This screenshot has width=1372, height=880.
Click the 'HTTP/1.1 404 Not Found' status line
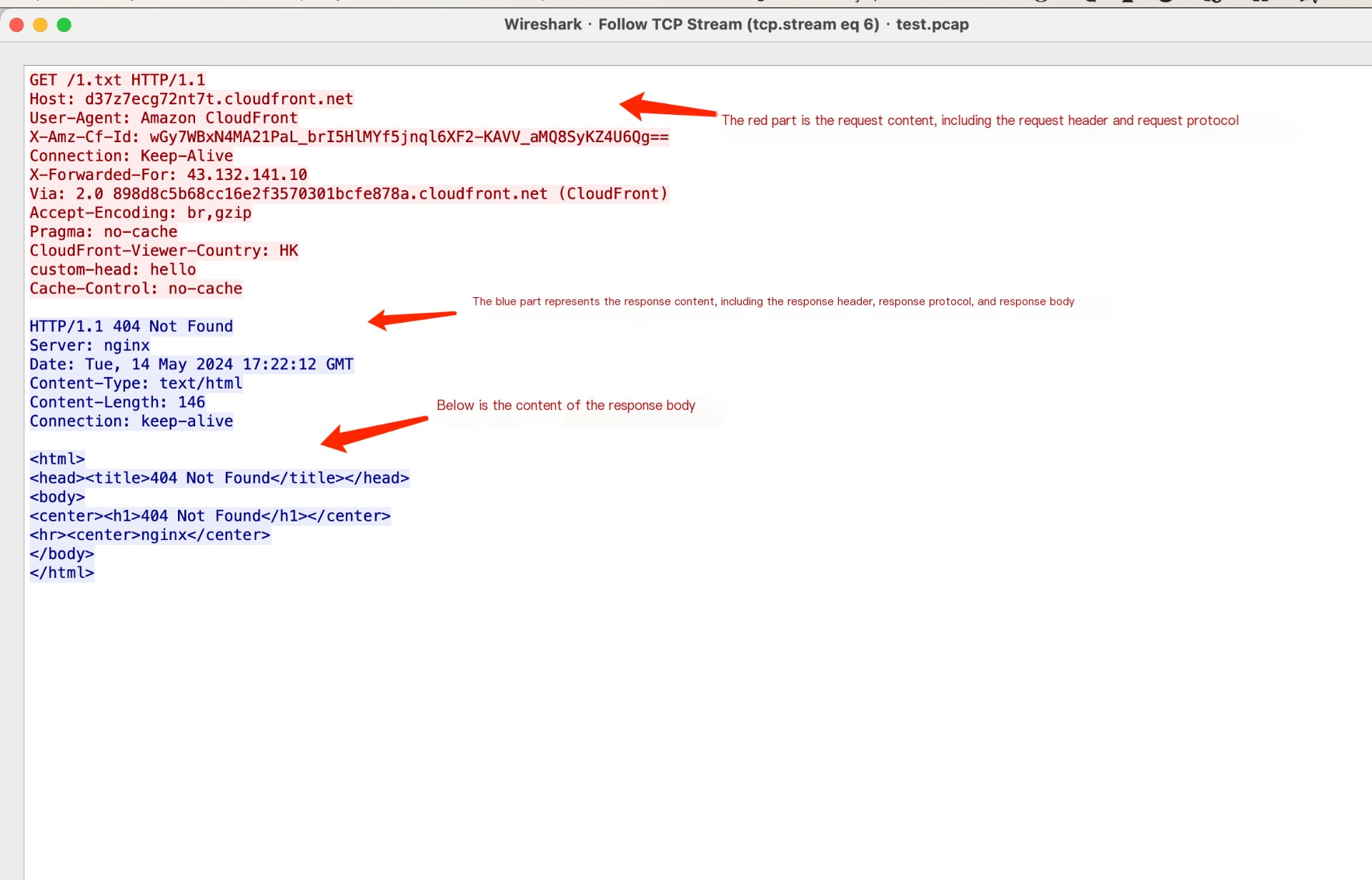[131, 326]
